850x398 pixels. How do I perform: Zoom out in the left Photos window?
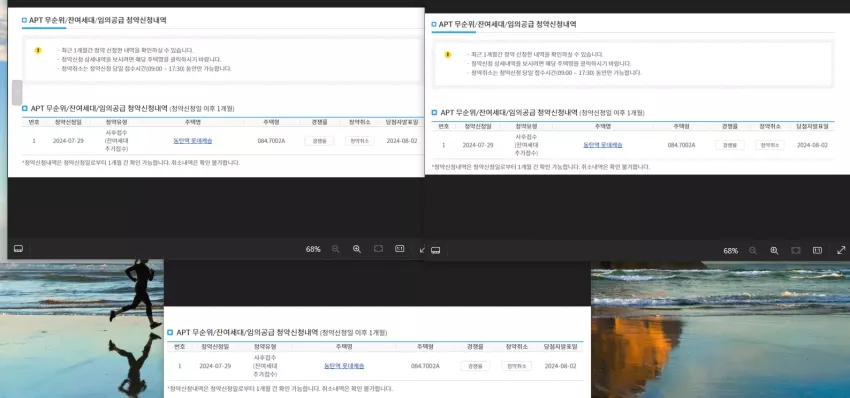coord(336,249)
